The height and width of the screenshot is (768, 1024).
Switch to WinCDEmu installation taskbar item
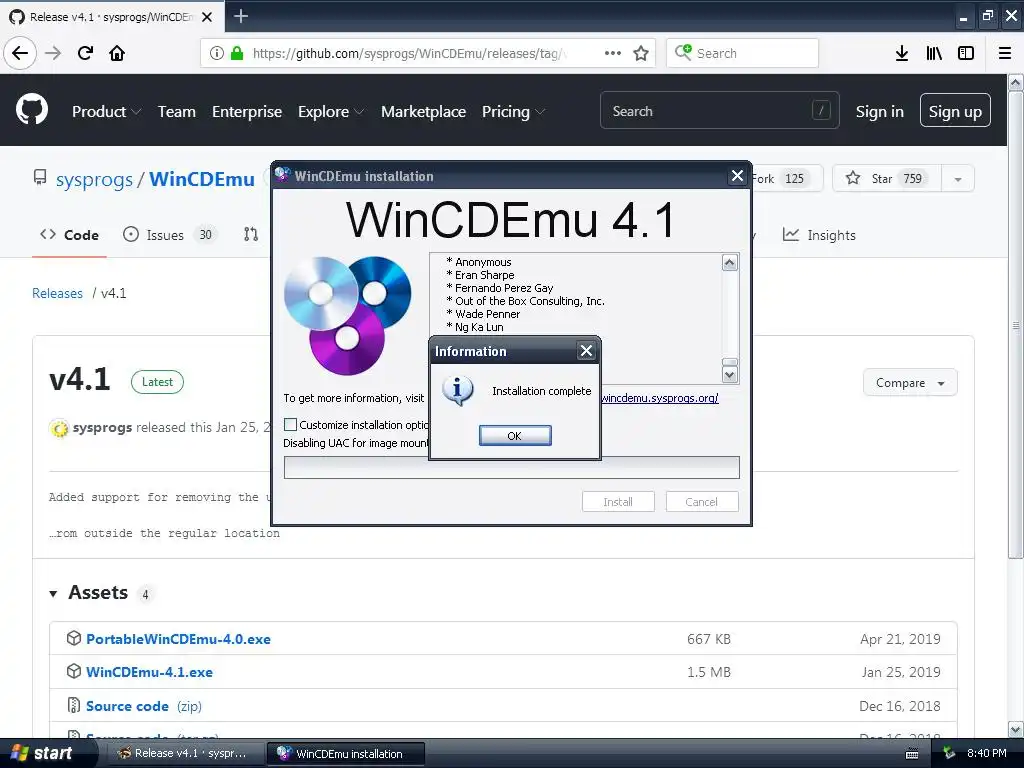click(x=346, y=753)
